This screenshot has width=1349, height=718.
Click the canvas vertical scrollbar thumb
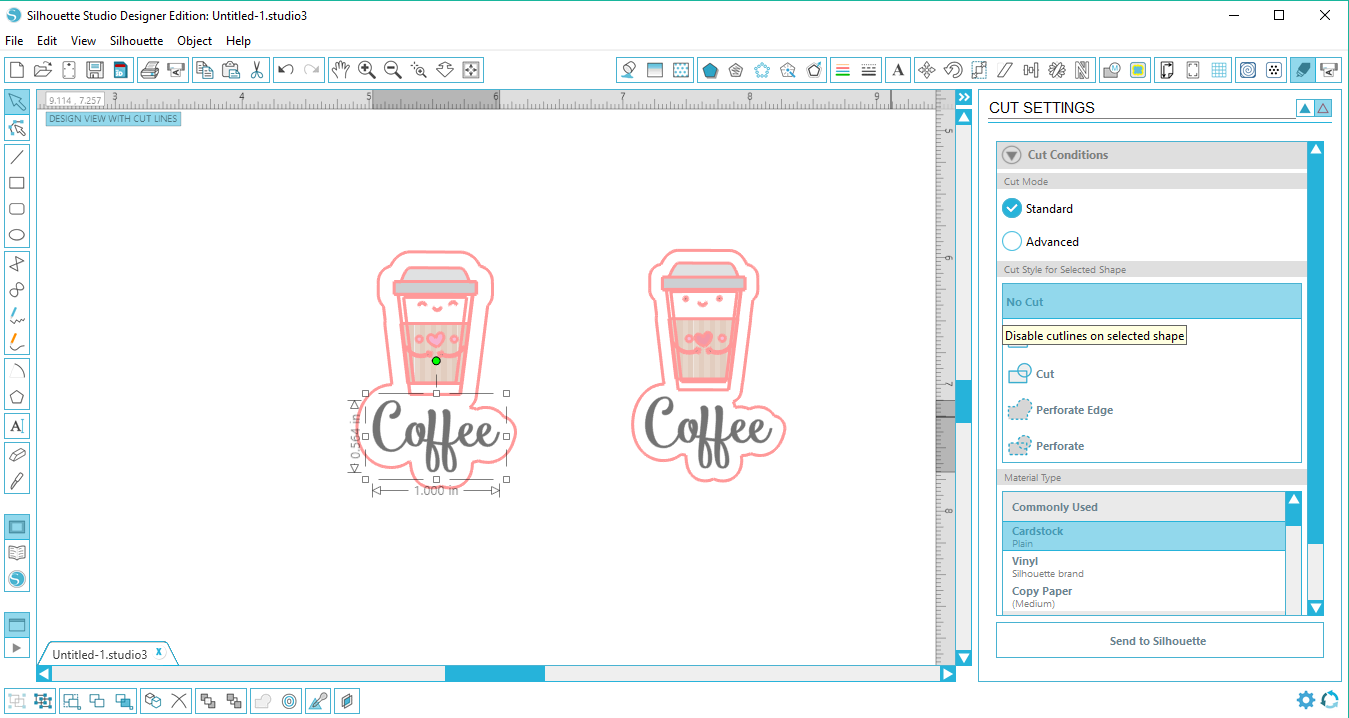pos(963,401)
